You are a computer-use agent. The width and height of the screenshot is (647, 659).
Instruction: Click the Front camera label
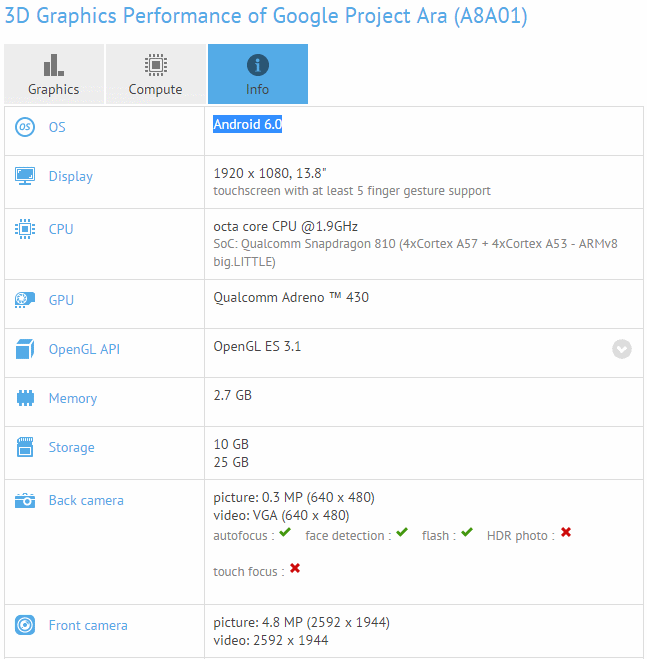pyautogui.click(x=88, y=625)
